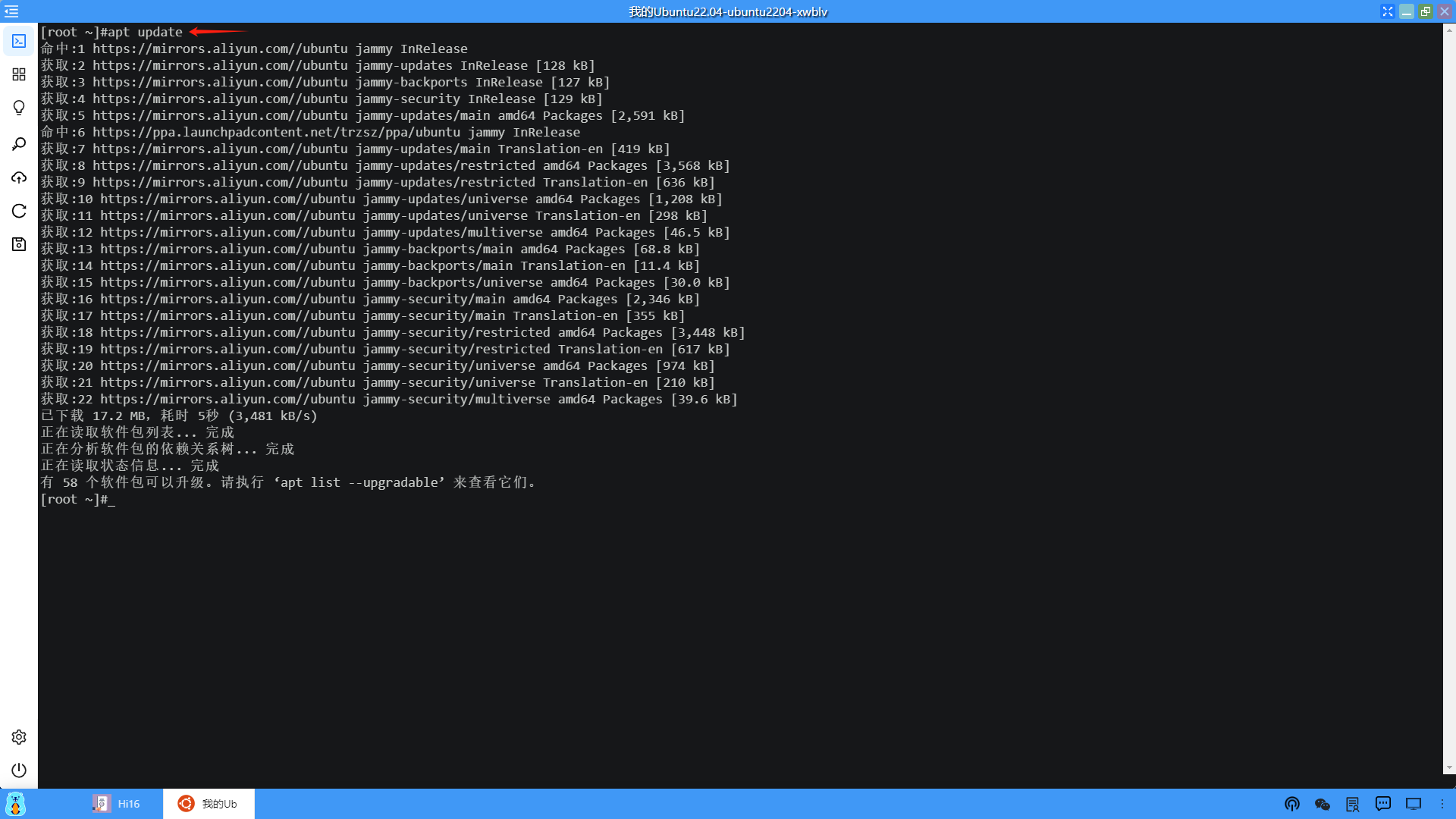Select the 我的Ub session tab
Viewport: 1456px width, 819px height.
coord(209,804)
